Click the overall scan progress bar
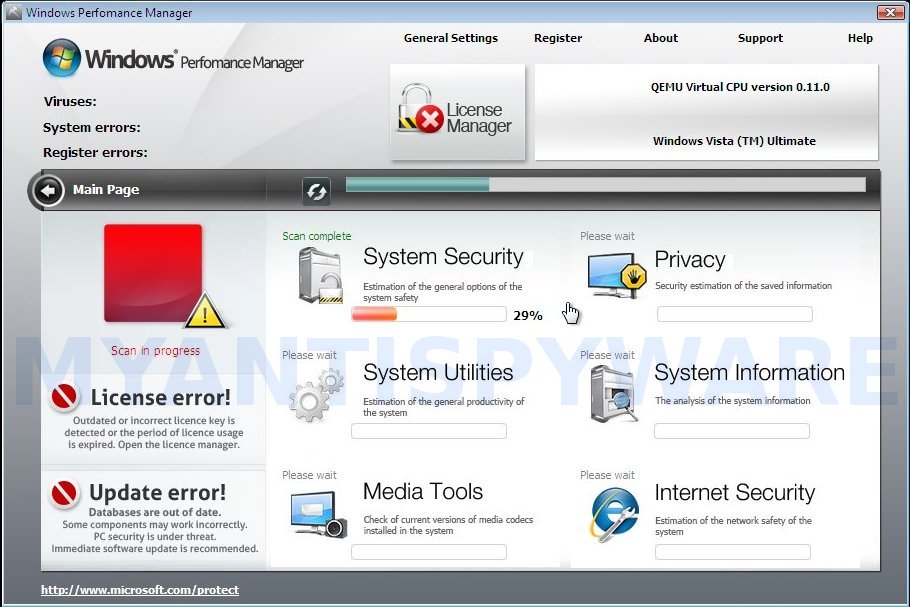The height and width of the screenshot is (607, 910). [605, 185]
